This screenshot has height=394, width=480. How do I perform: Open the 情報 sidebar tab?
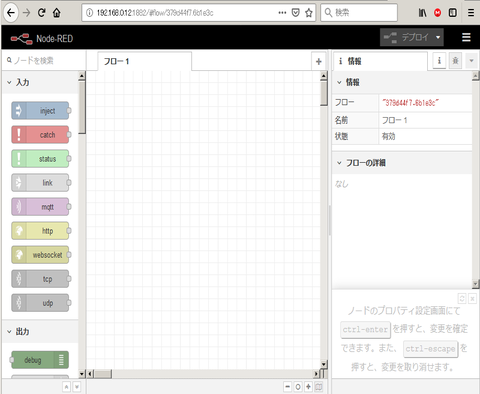tap(380, 61)
